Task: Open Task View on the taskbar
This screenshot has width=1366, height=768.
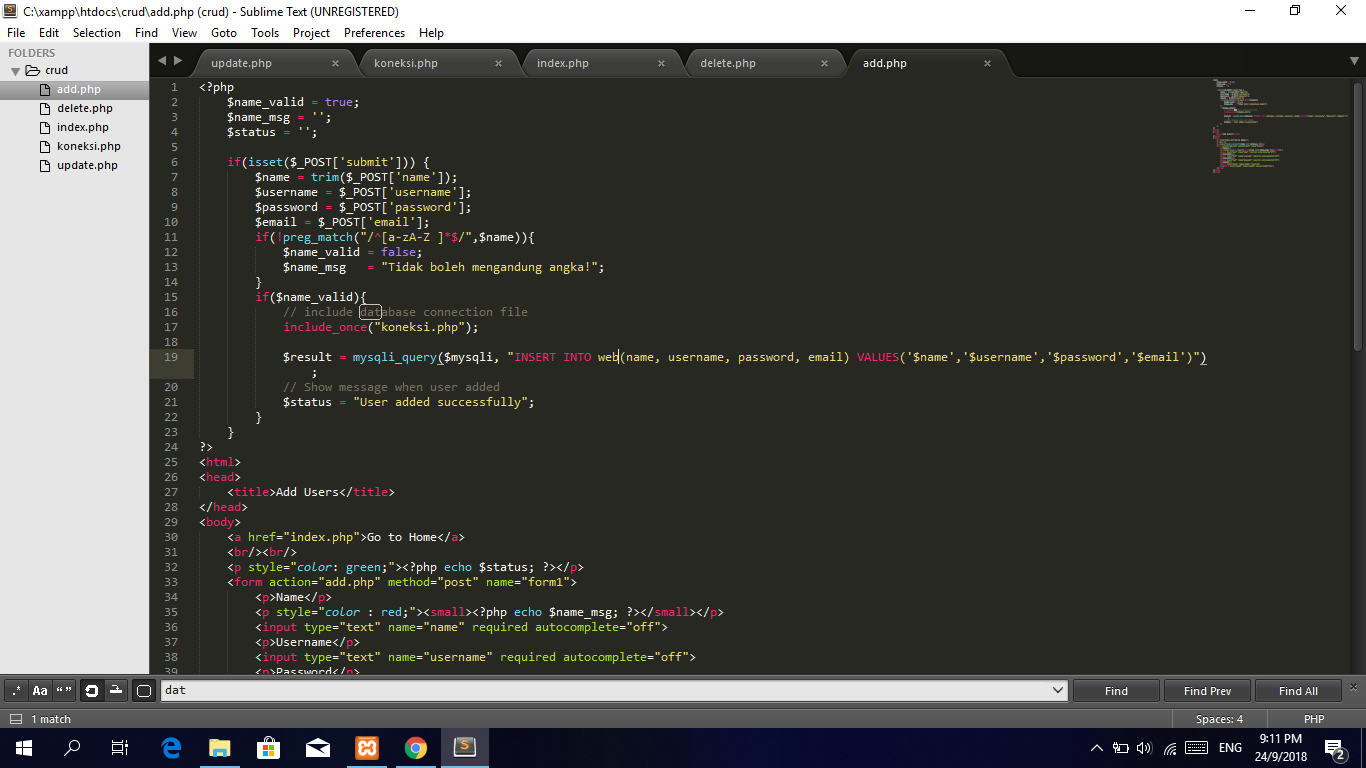Action: pos(120,748)
